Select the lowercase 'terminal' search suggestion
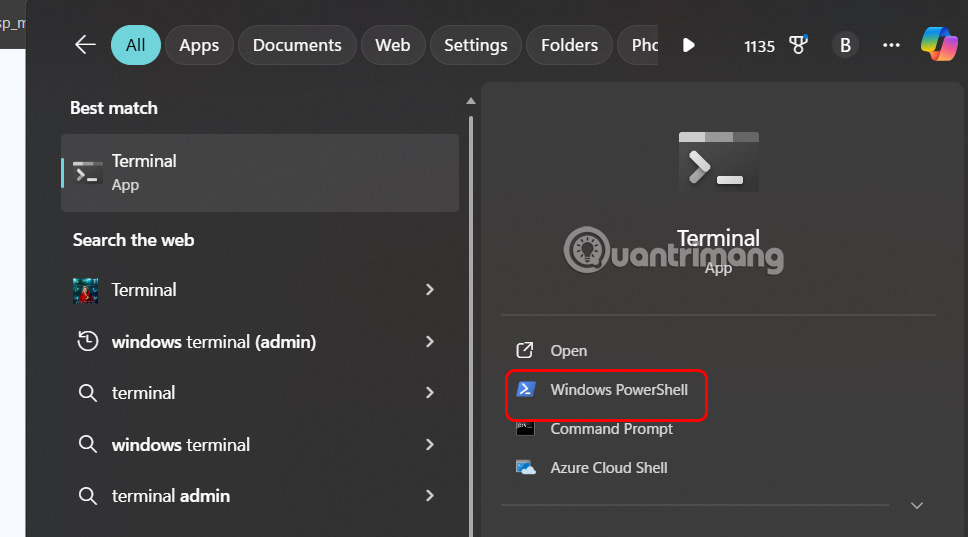The height and width of the screenshot is (537, 968). coord(143,393)
